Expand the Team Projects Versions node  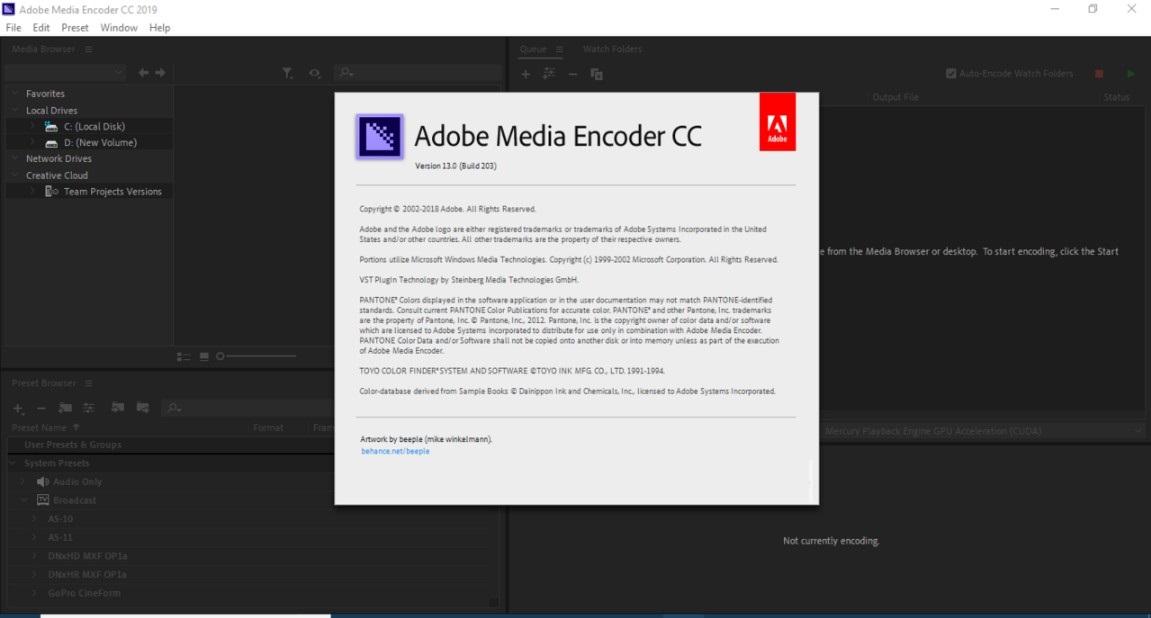pos(32,192)
